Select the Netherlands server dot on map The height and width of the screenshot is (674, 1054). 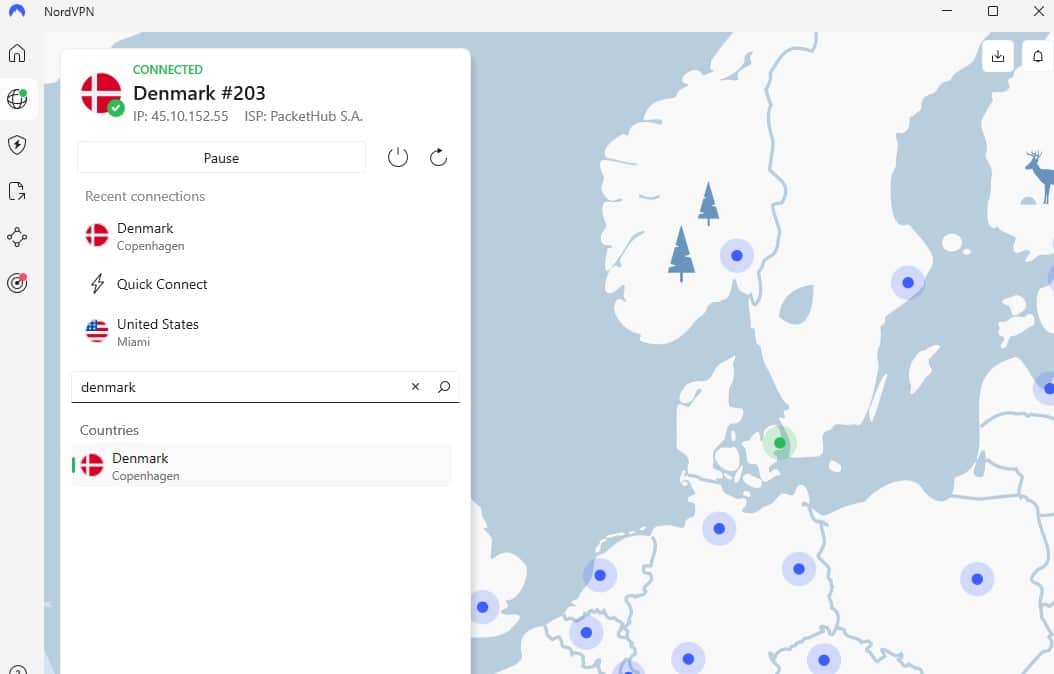coord(600,575)
